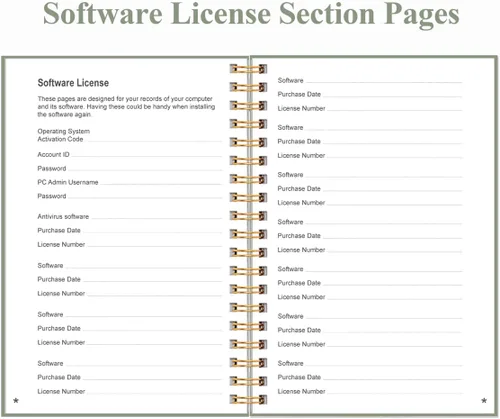The image size is (500, 419).
Task: Click the Software License Section Pages title
Action: coord(251,14)
